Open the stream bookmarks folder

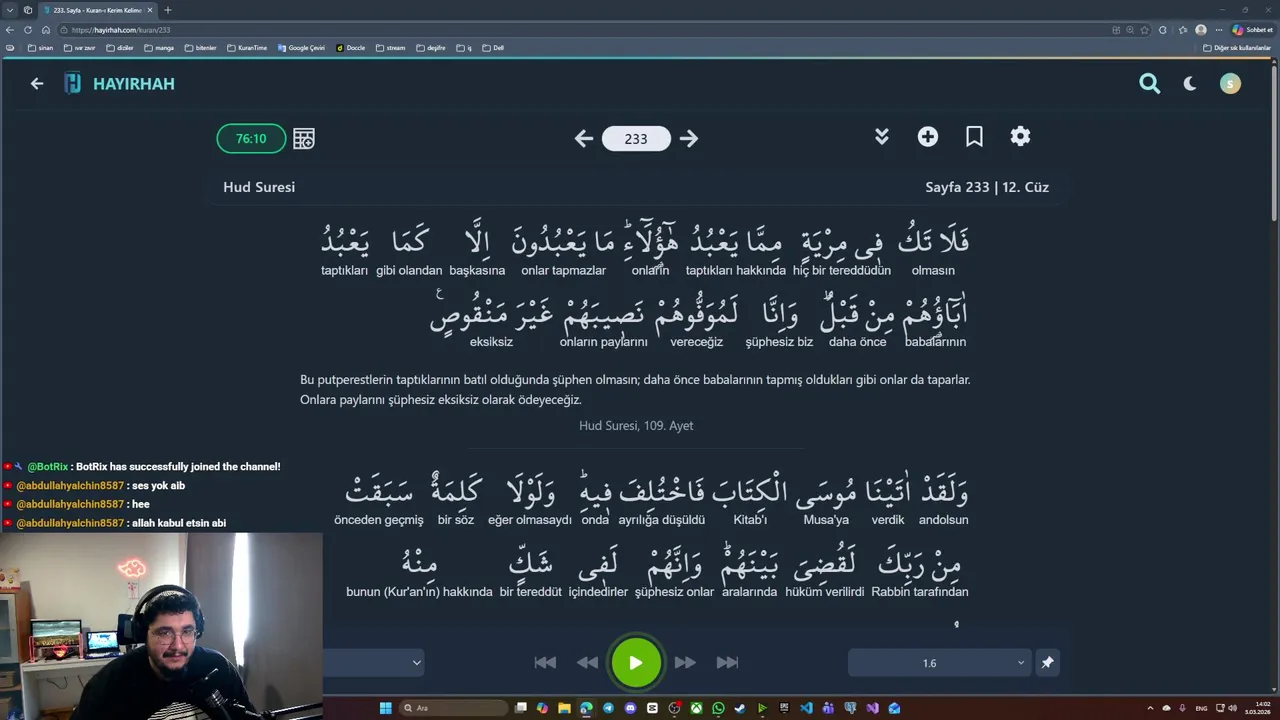point(390,48)
